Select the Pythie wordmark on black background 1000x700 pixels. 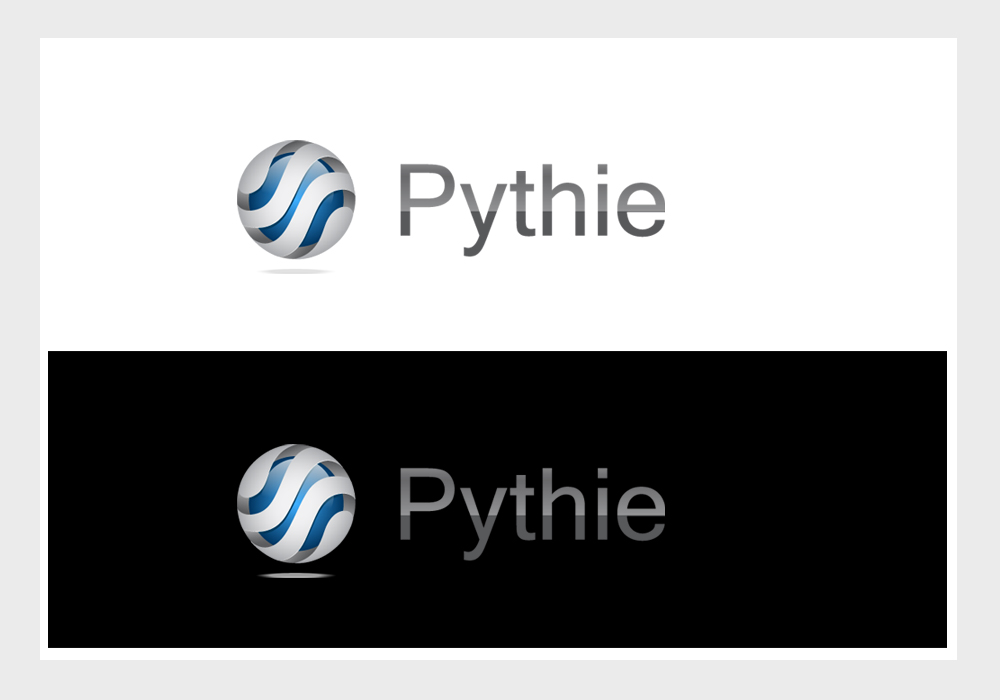[x=533, y=514]
